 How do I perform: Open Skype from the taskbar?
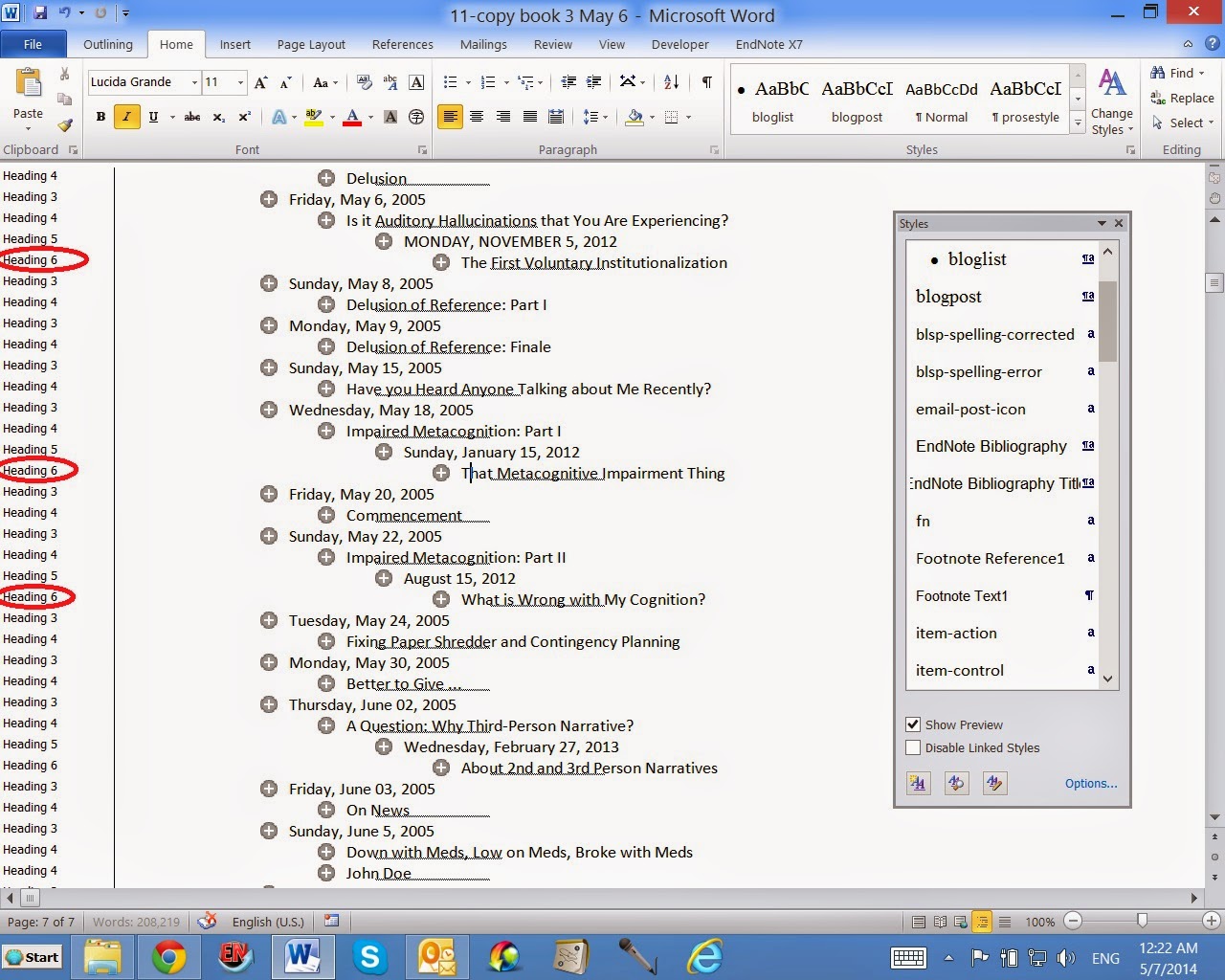coord(370,957)
